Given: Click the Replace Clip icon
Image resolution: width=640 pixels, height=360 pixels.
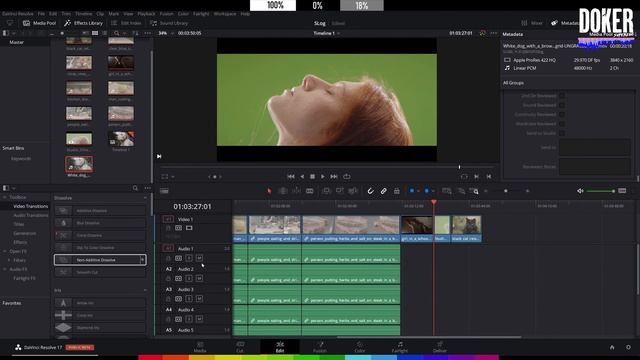Looking at the screenshot, I should [353, 191].
